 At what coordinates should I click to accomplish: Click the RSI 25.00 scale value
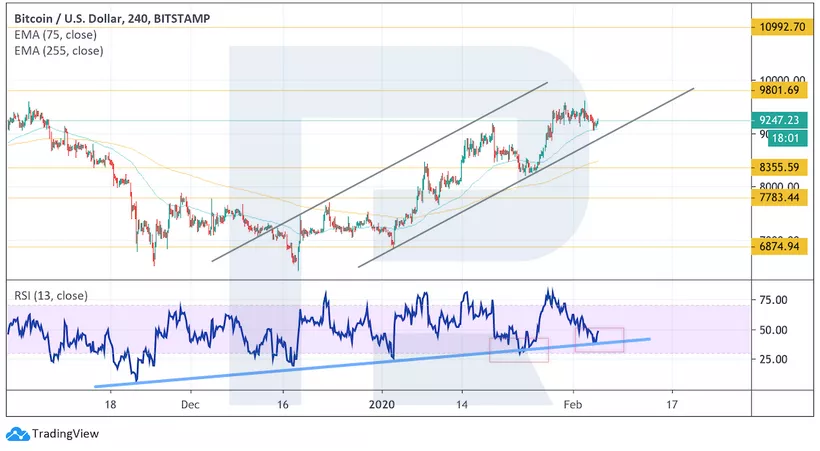click(x=774, y=359)
